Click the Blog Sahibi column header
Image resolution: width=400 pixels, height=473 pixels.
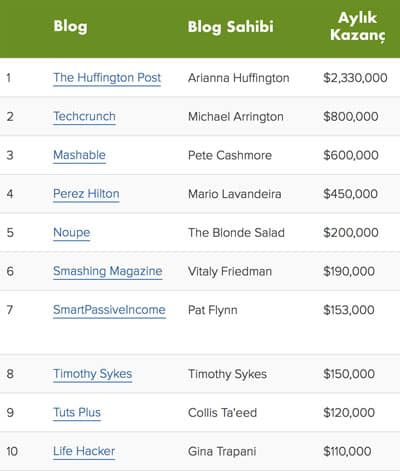(x=230, y=26)
